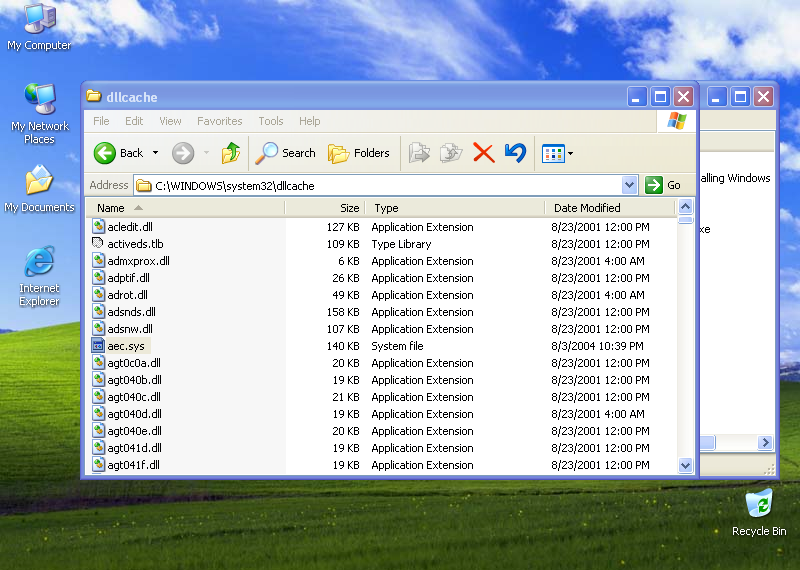Select the admxprox.dll file icon
This screenshot has height=570, width=800.
[x=98, y=260]
